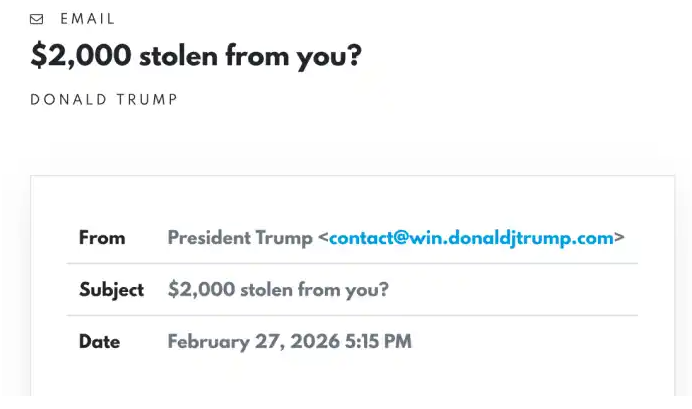Viewport: 692px width, 409px height.
Task: Click the empty card area below Date row
Action: coord(352,385)
